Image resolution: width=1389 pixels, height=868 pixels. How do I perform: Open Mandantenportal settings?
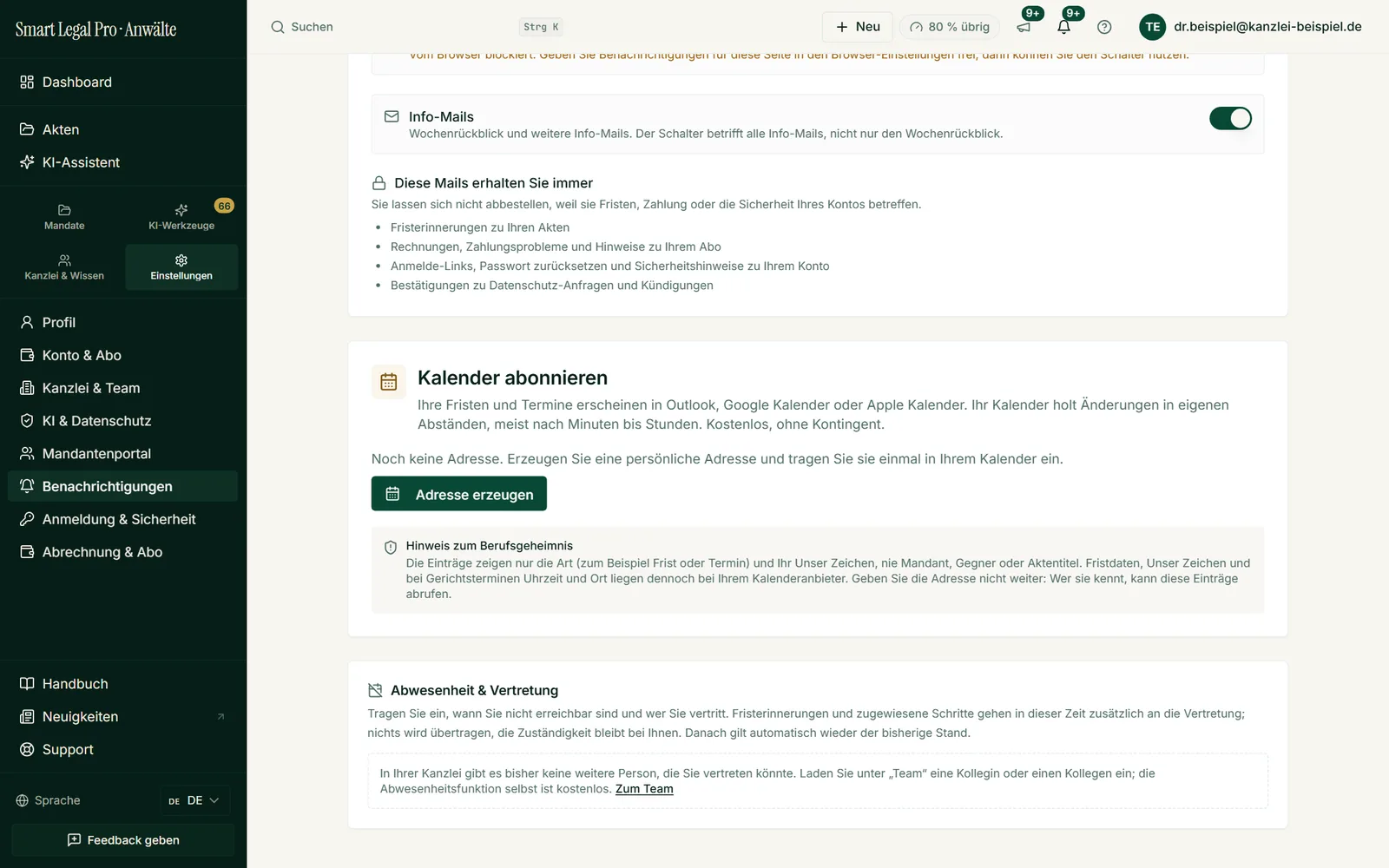pyautogui.click(x=123, y=453)
